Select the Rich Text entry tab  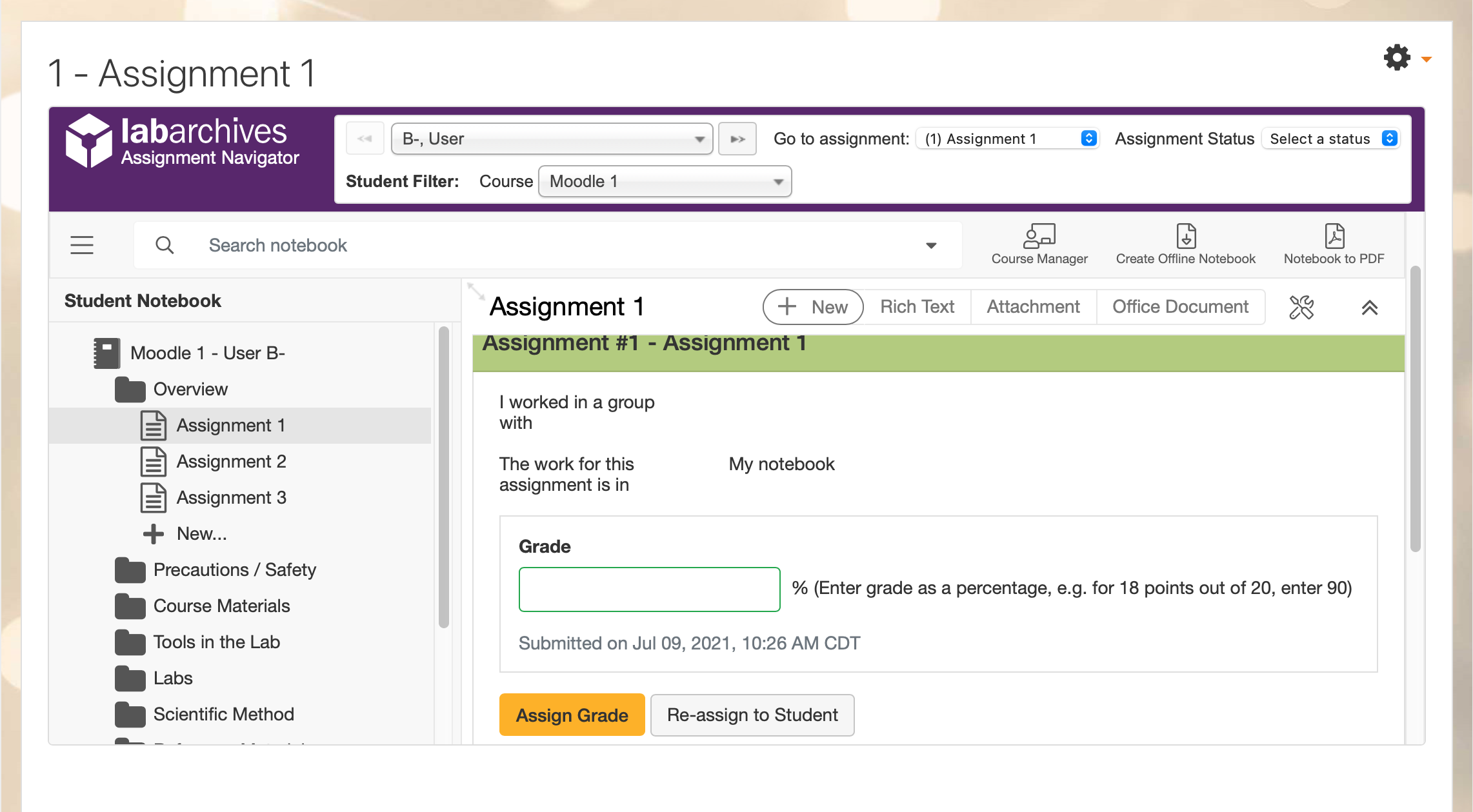[917, 307]
